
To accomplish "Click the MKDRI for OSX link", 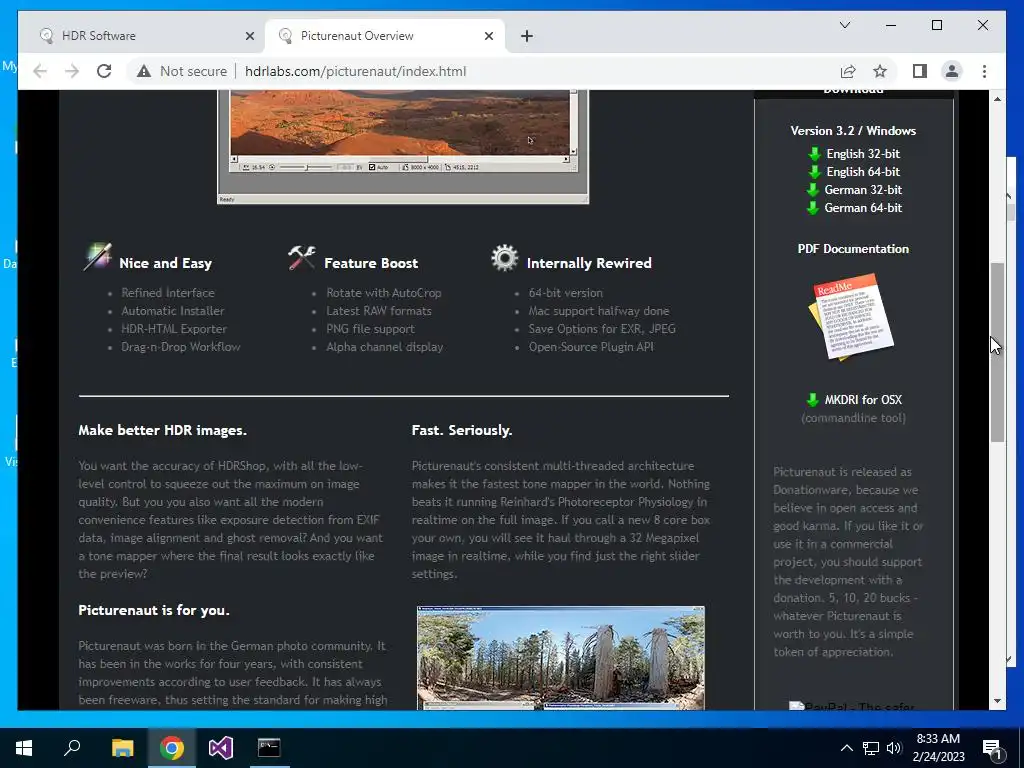I will click(863, 400).
